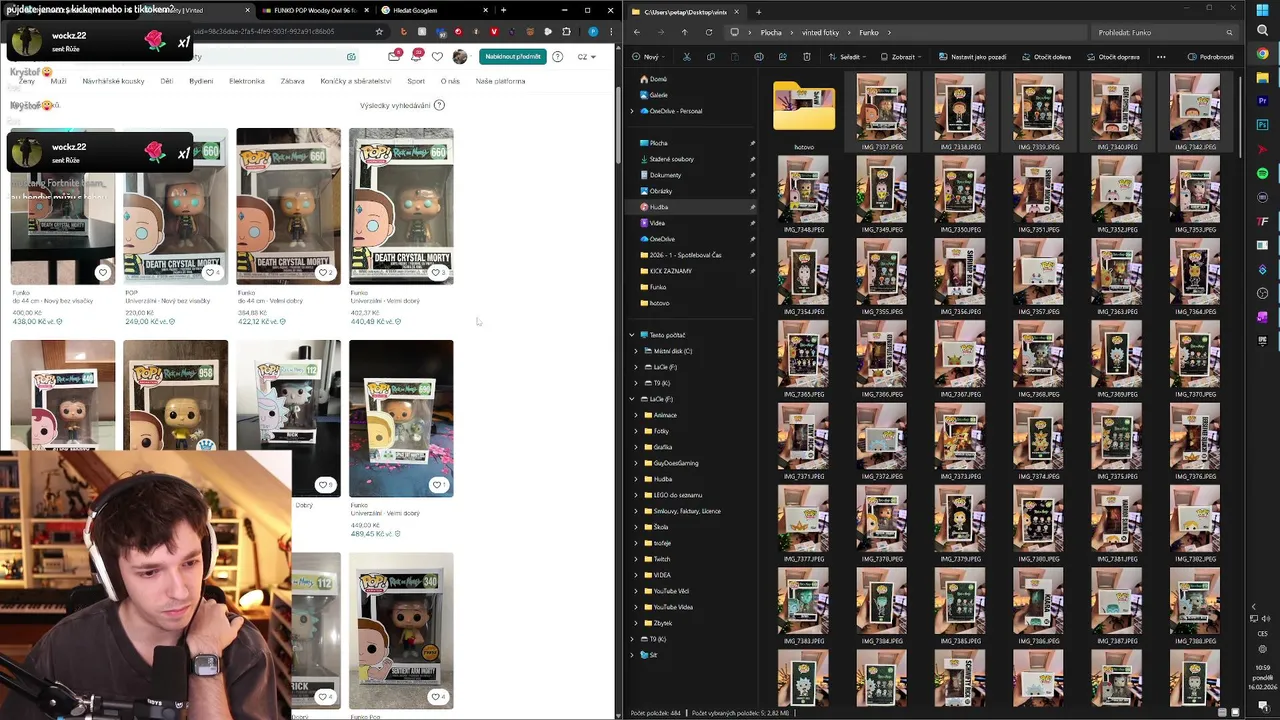Click the info icon next to Výsledky vyhledávání
1280x720 pixels.
(x=439, y=105)
